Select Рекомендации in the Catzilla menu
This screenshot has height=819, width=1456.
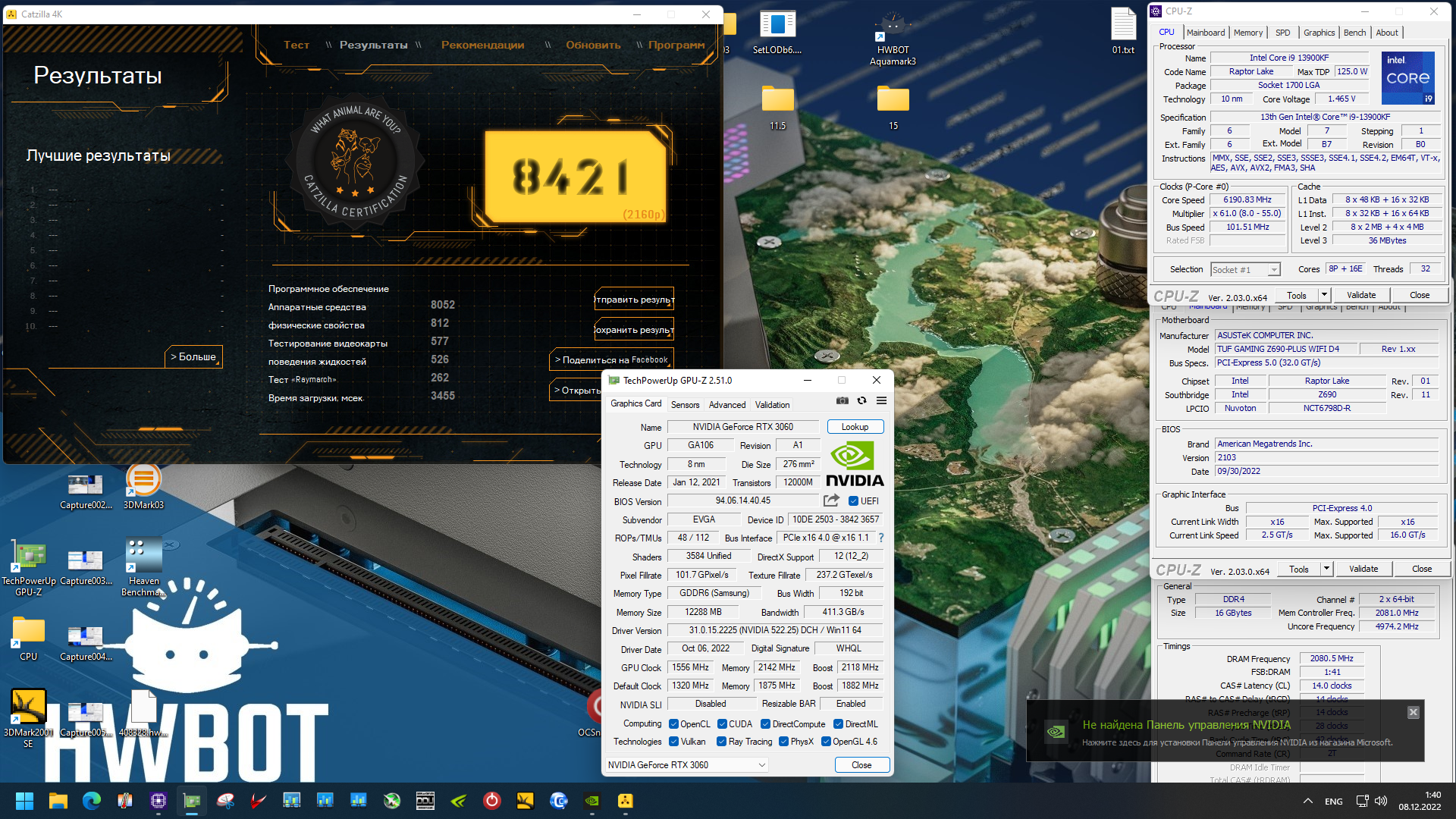point(482,45)
